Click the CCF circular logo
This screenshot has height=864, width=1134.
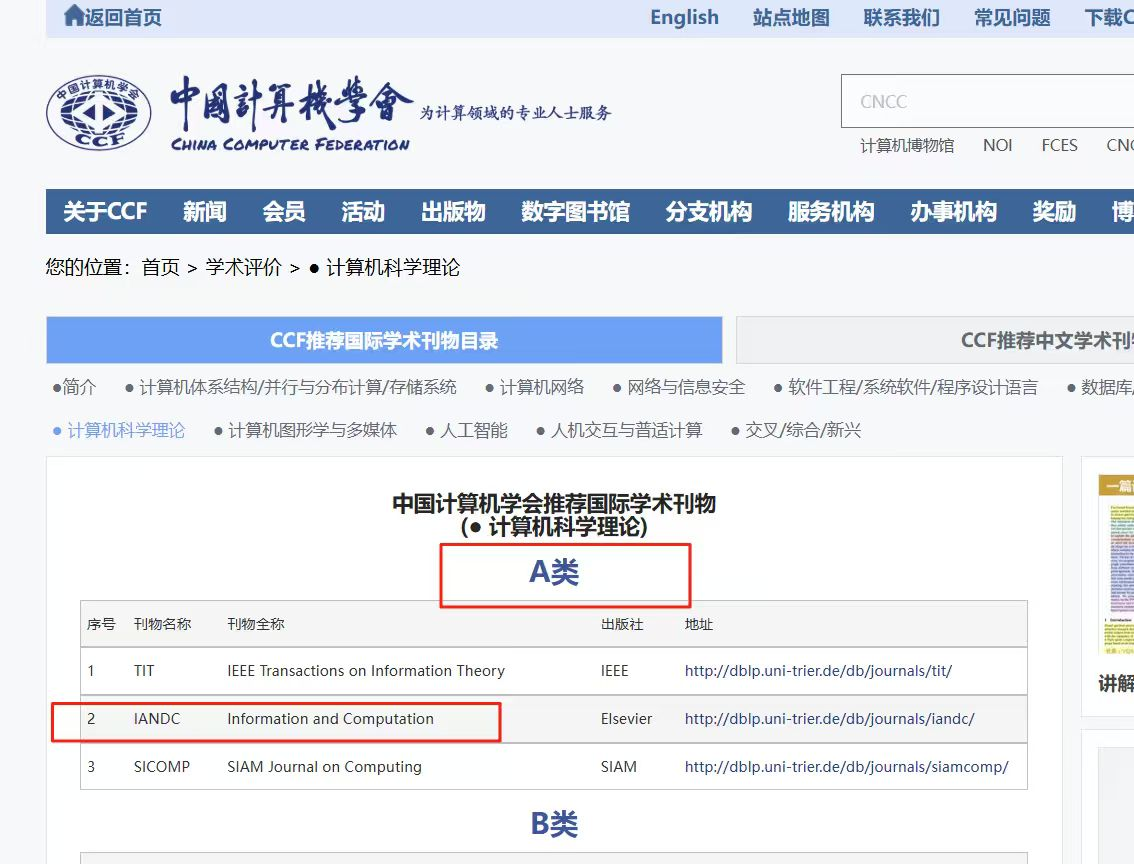point(99,113)
